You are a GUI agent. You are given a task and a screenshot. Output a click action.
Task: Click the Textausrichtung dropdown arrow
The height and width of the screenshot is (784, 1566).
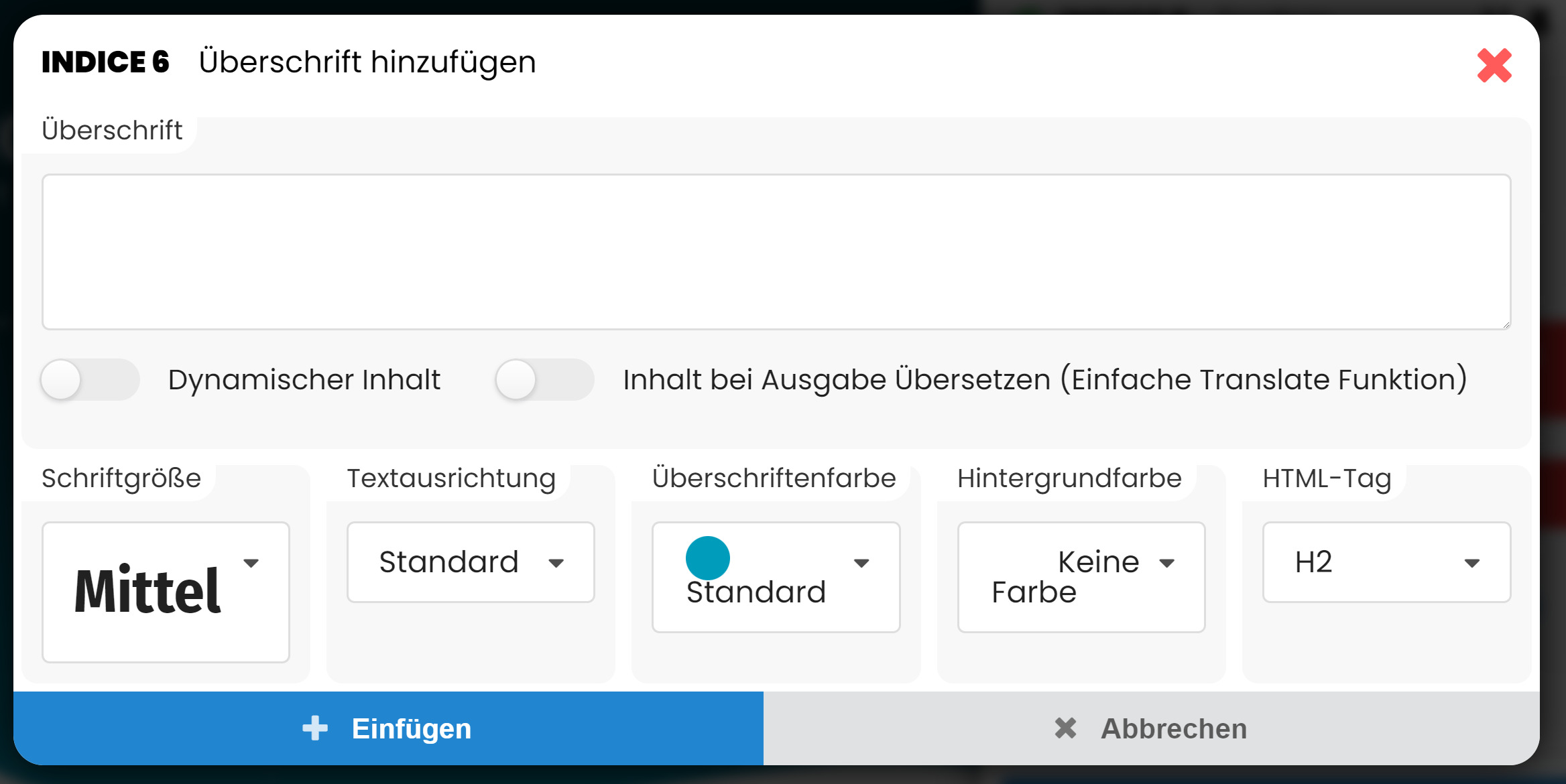556,564
